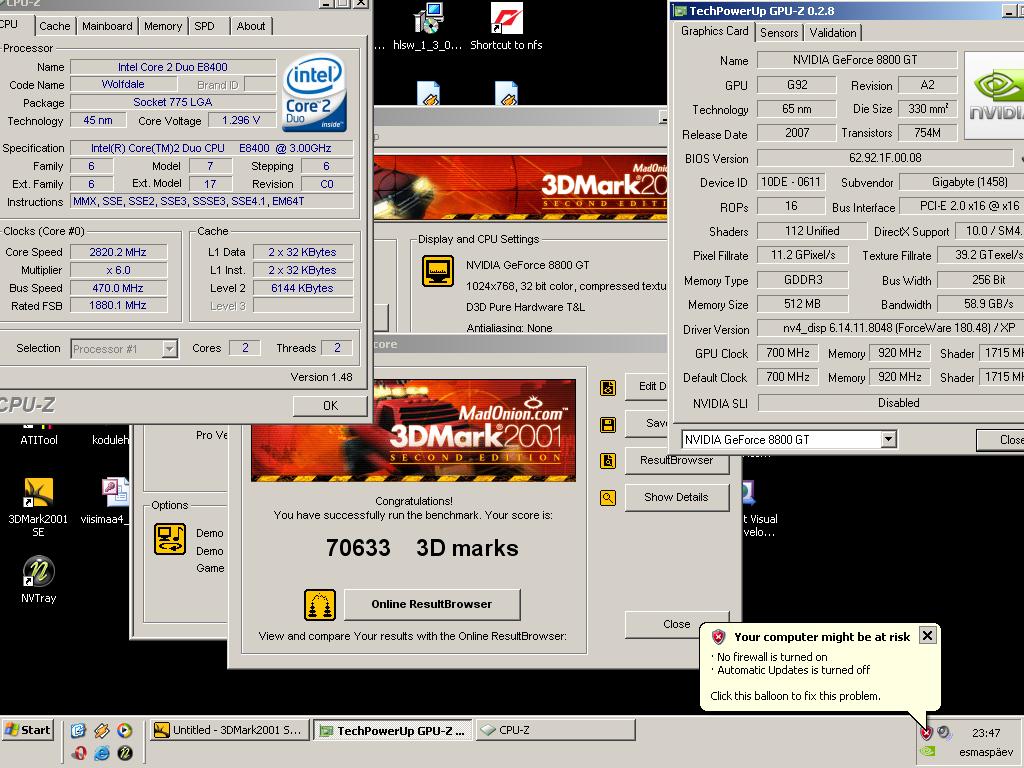Click the Show Details button in 3DMark

click(676, 497)
